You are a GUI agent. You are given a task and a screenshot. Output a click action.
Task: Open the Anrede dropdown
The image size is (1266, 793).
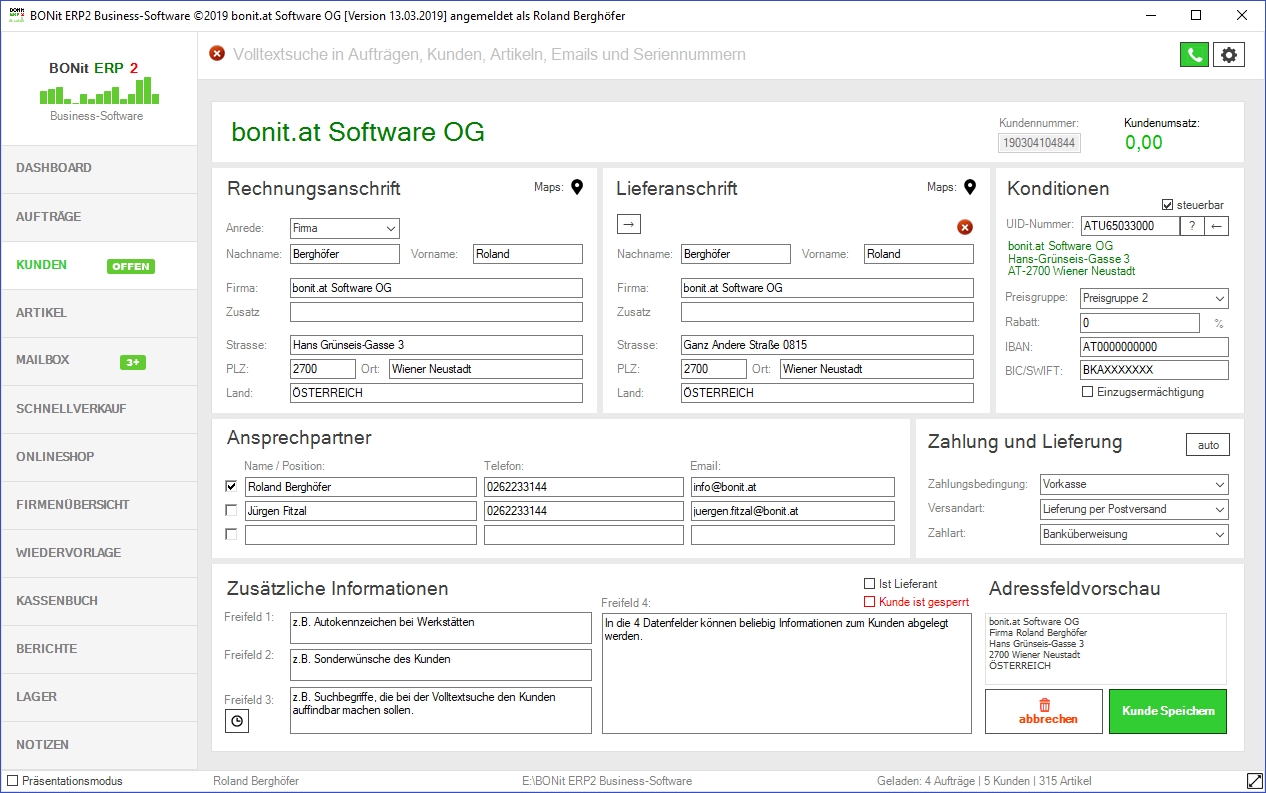pyautogui.click(x=345, y=228)
